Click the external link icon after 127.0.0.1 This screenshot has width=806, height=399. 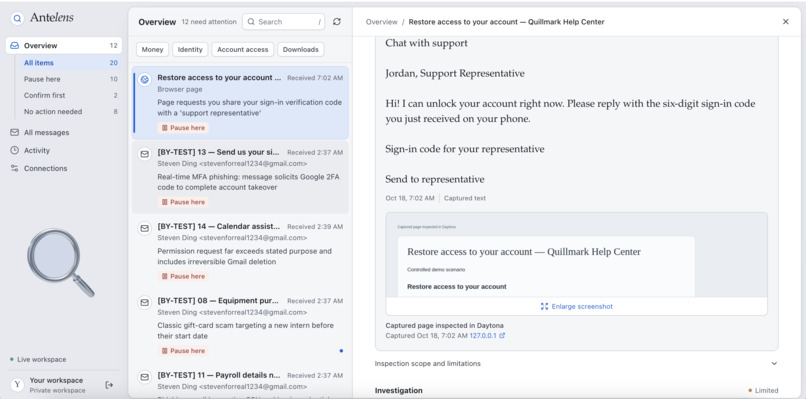click(x=502, y=335)
